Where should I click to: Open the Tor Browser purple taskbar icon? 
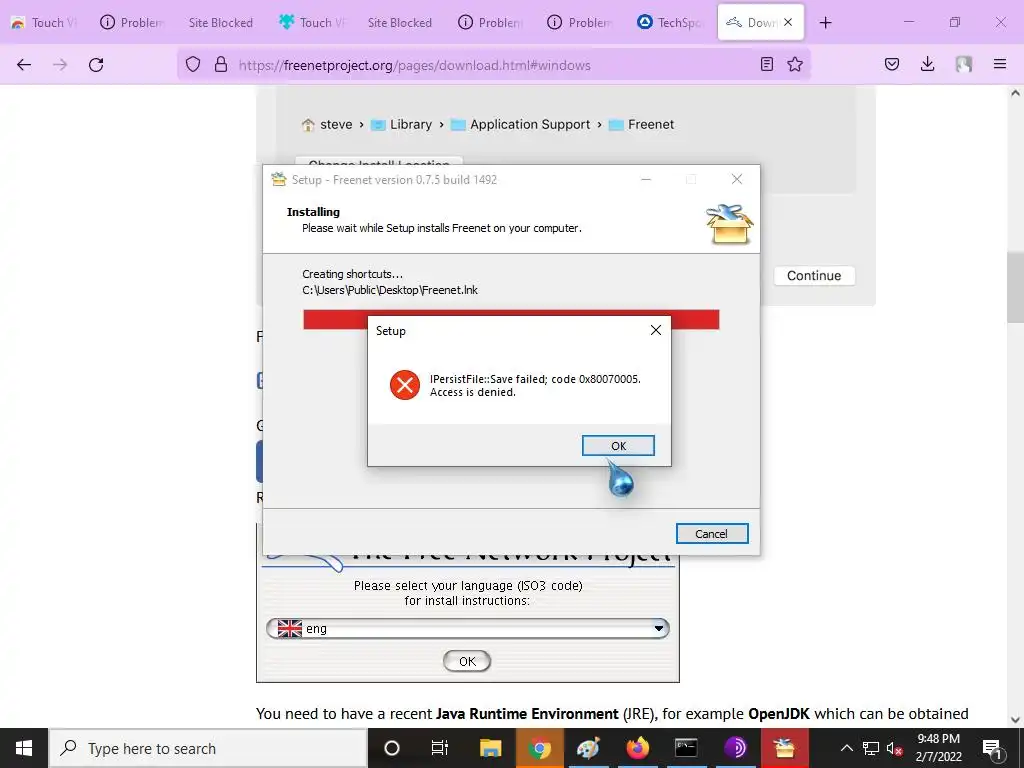click(x=735, y=748)
